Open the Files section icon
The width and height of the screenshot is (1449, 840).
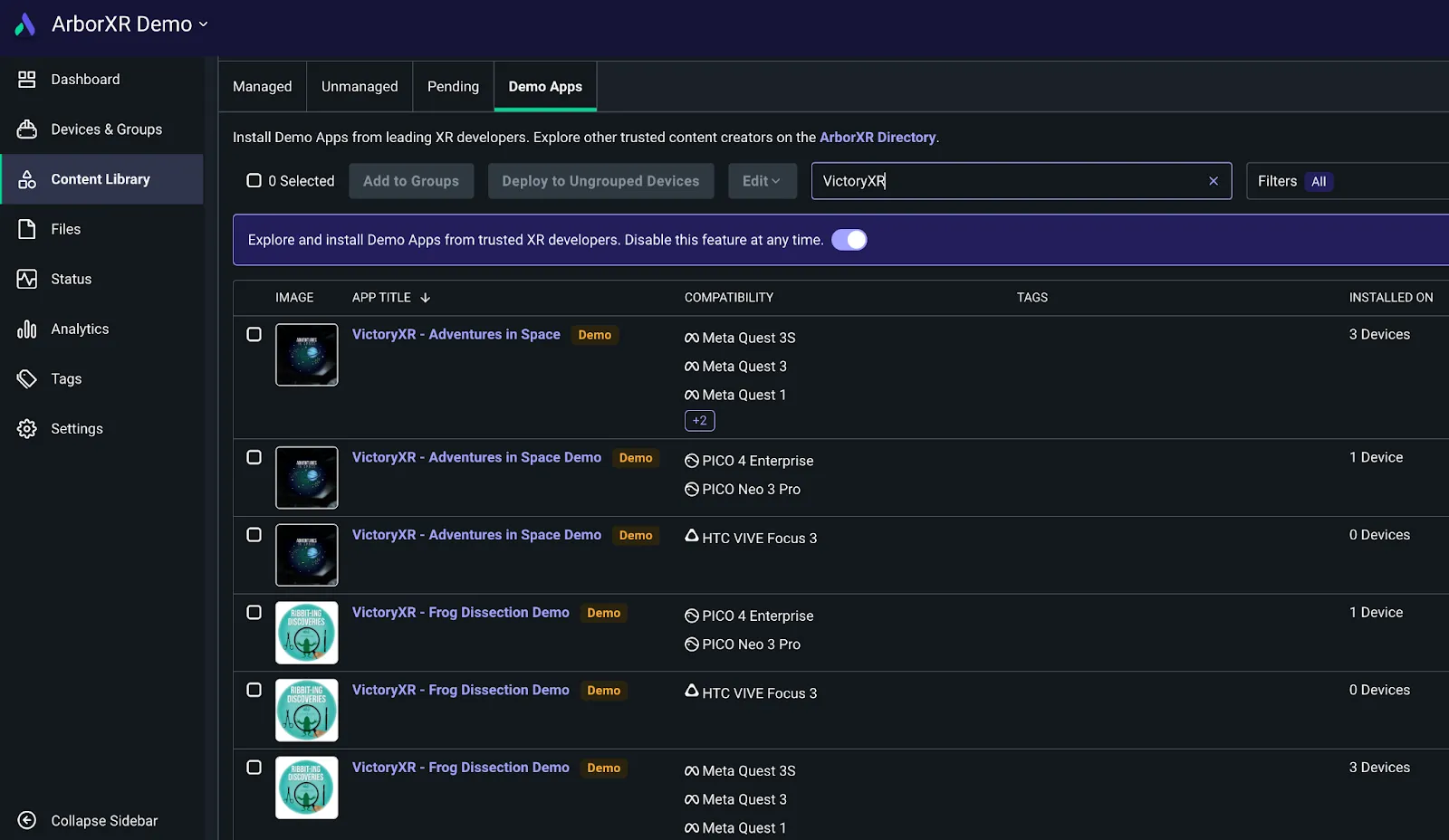pos(28,228)
